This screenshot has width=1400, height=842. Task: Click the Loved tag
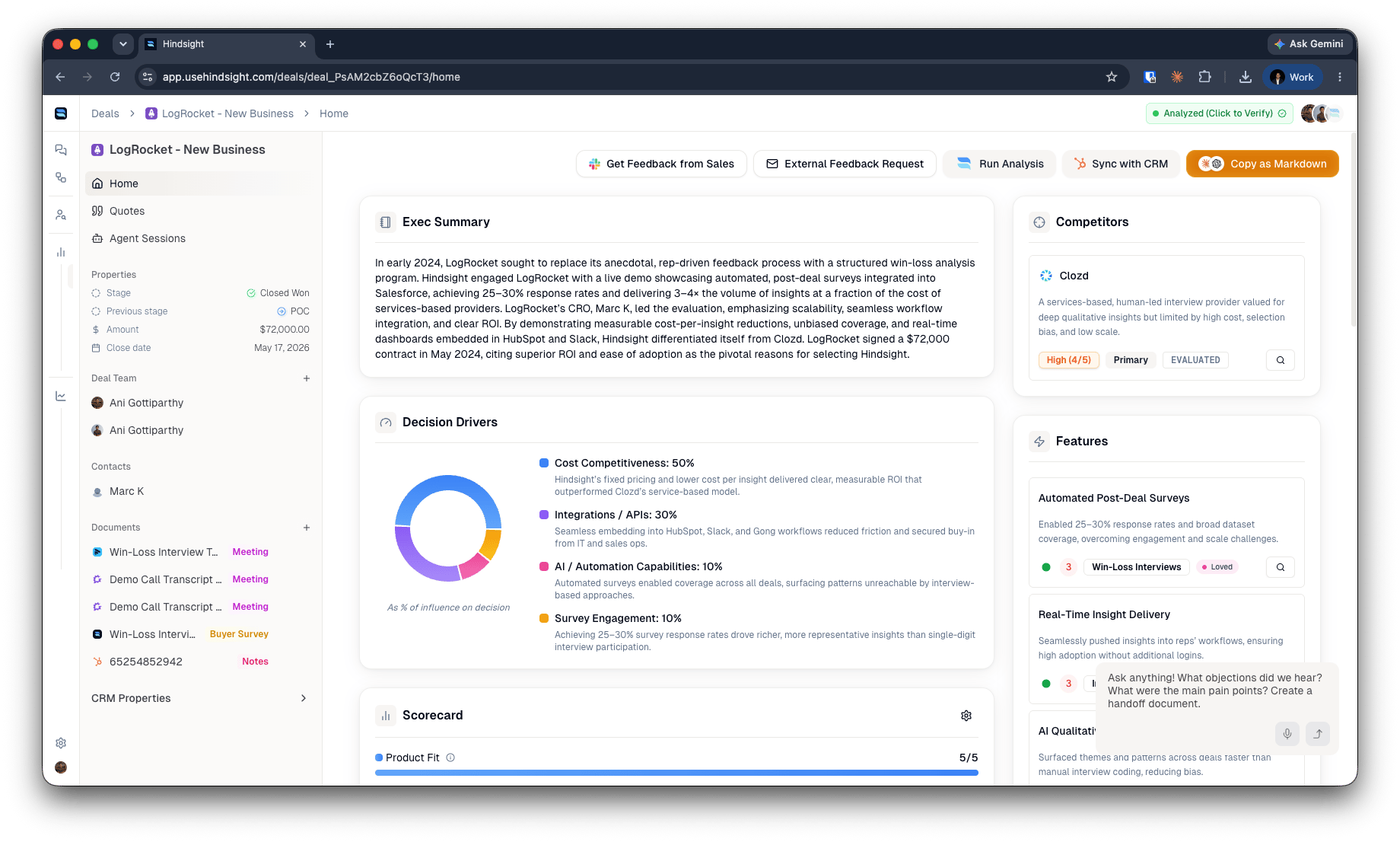(1217, 567)
